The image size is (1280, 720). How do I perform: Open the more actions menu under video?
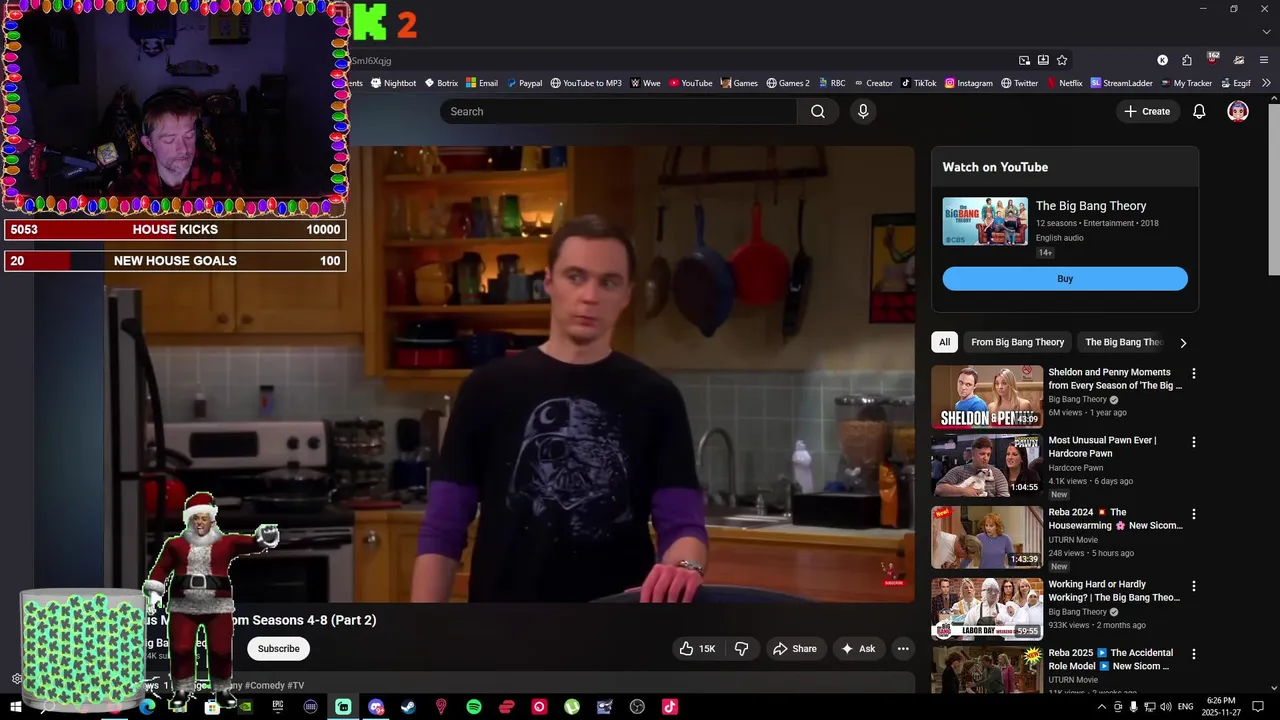pos(903,649)
